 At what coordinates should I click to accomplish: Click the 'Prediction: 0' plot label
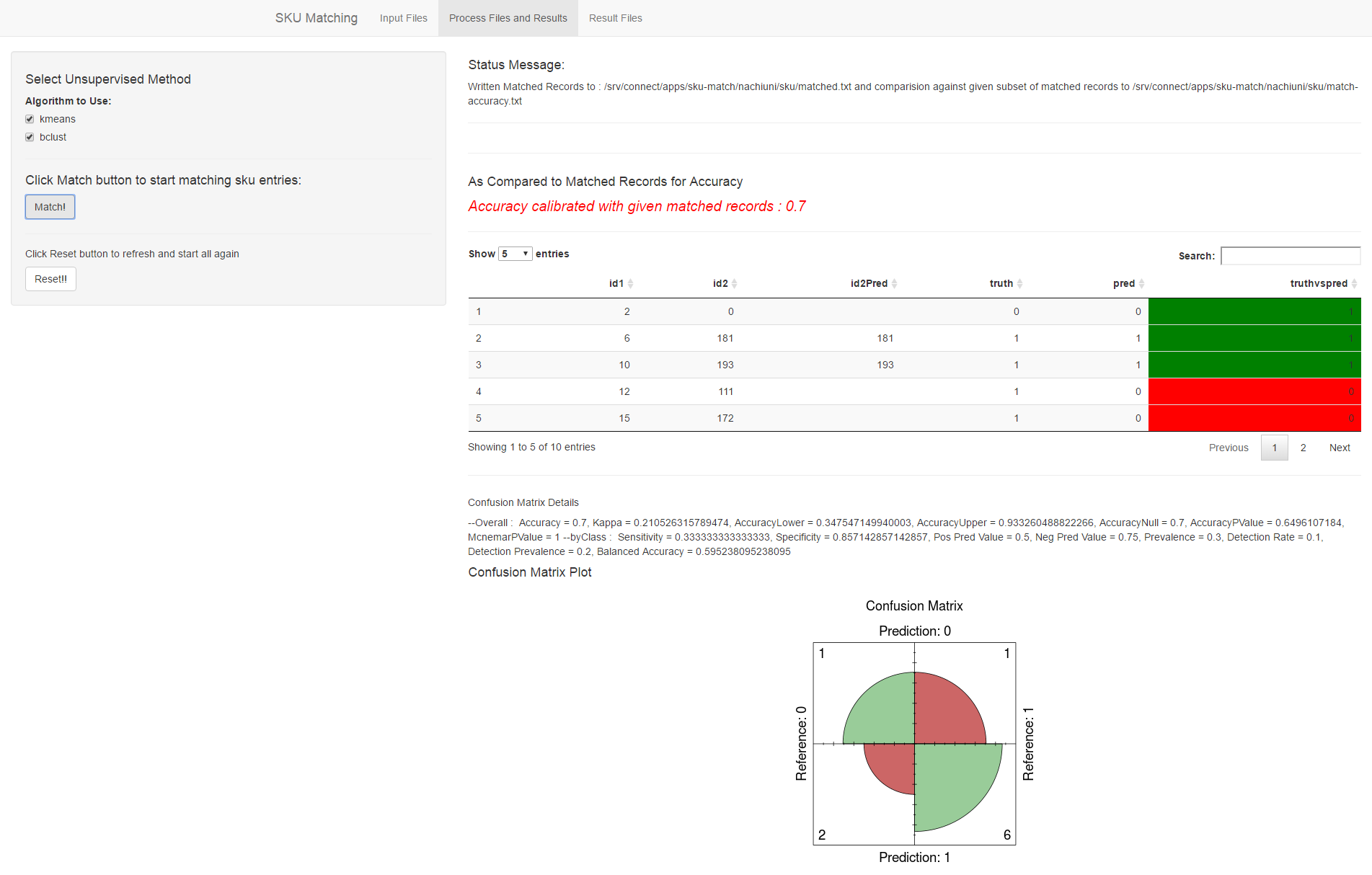tap(914, 631)
